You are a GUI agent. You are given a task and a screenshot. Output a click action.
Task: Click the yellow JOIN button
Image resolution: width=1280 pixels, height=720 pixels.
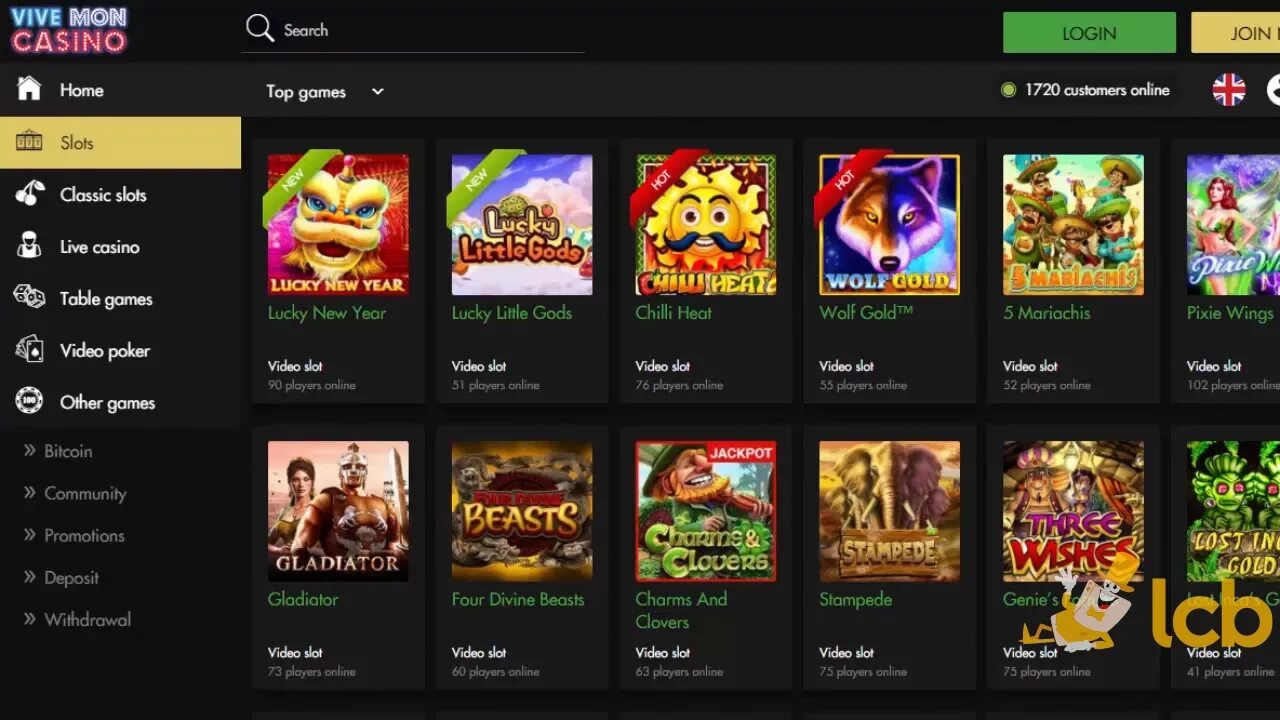[1236, 33]
